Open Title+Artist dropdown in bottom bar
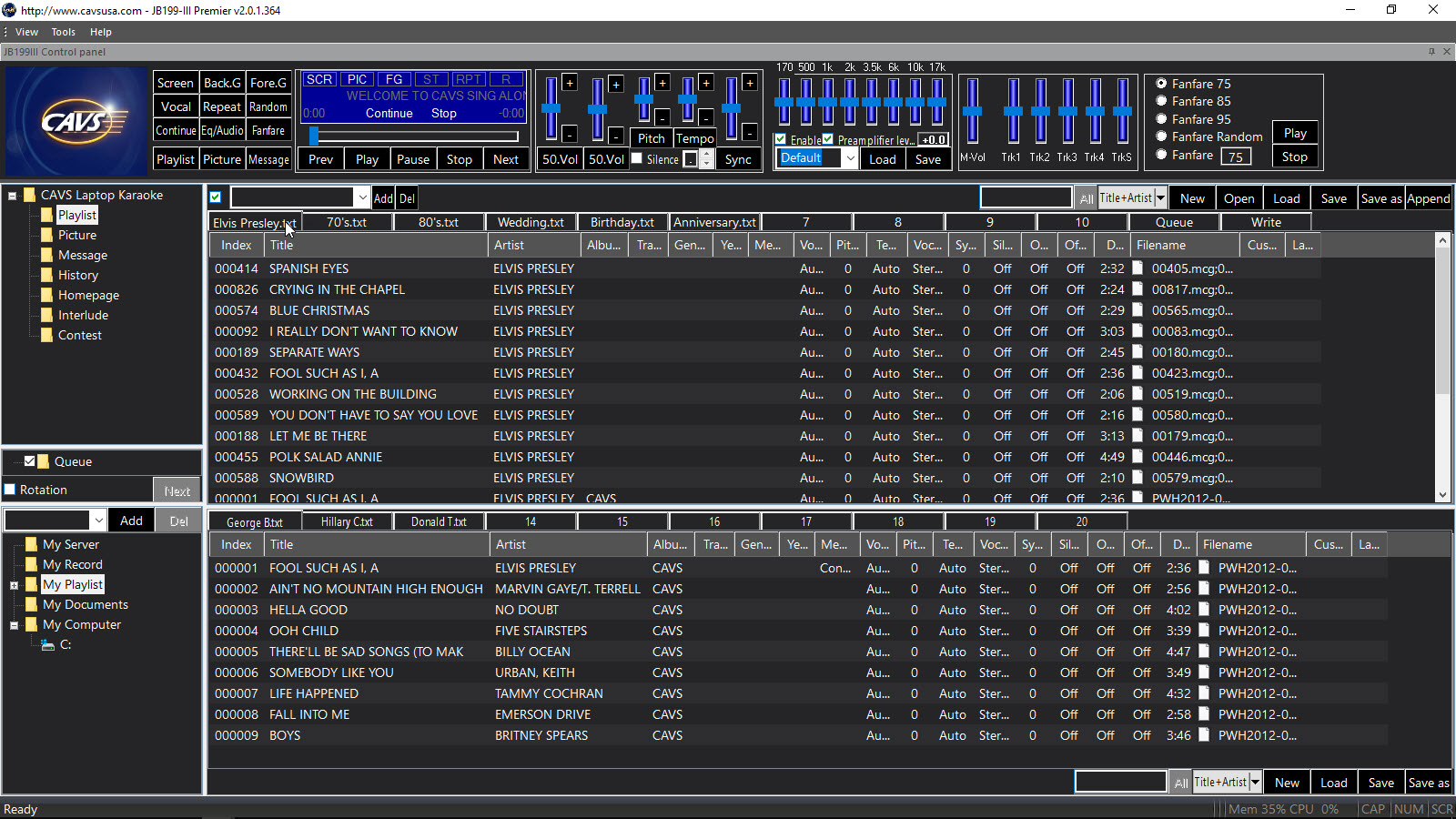This screenshot has height=819, width=1456. point(1255,782)
